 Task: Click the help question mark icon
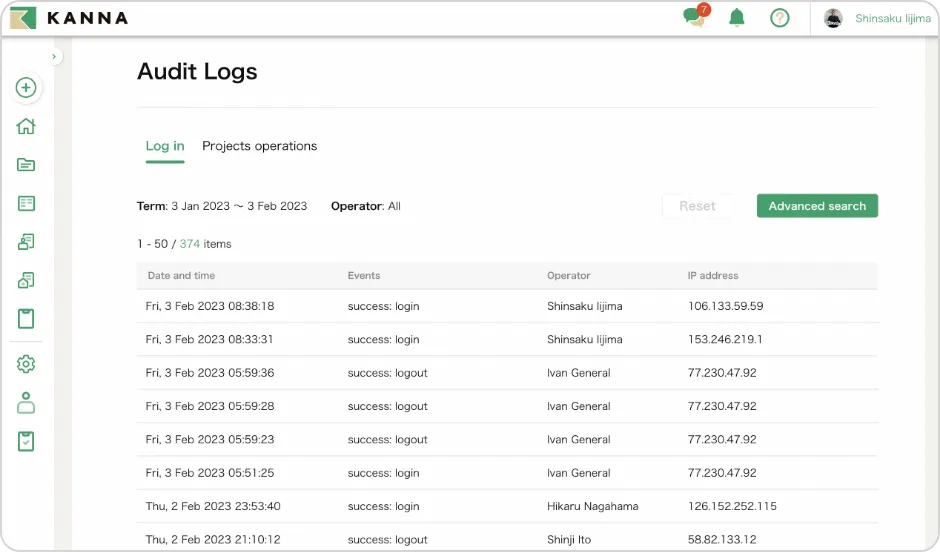(780, 18)
